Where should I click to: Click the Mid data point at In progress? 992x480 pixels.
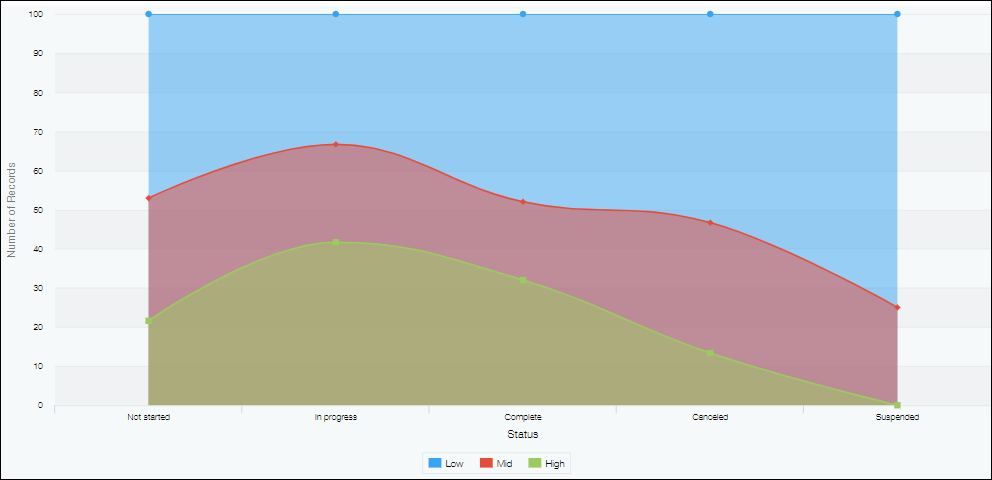click(x=336, y=144)
